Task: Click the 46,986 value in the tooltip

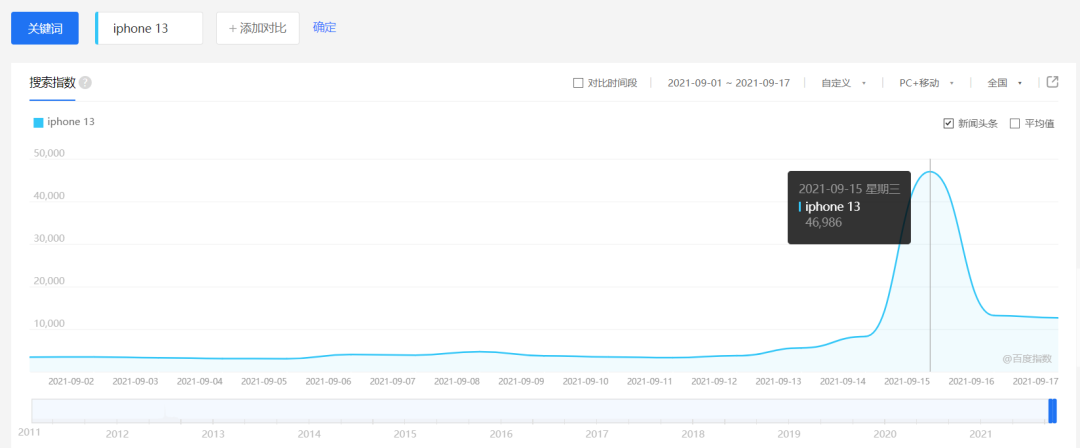Action: (x=823, y=223)
